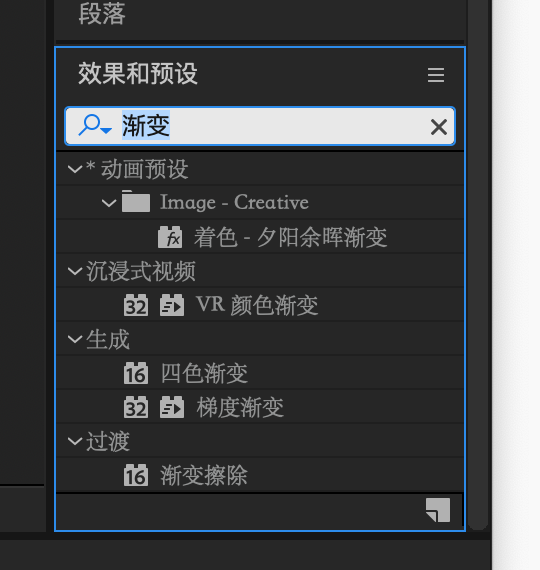Select the 渐变擦除 effect

(x=204, y=475)
